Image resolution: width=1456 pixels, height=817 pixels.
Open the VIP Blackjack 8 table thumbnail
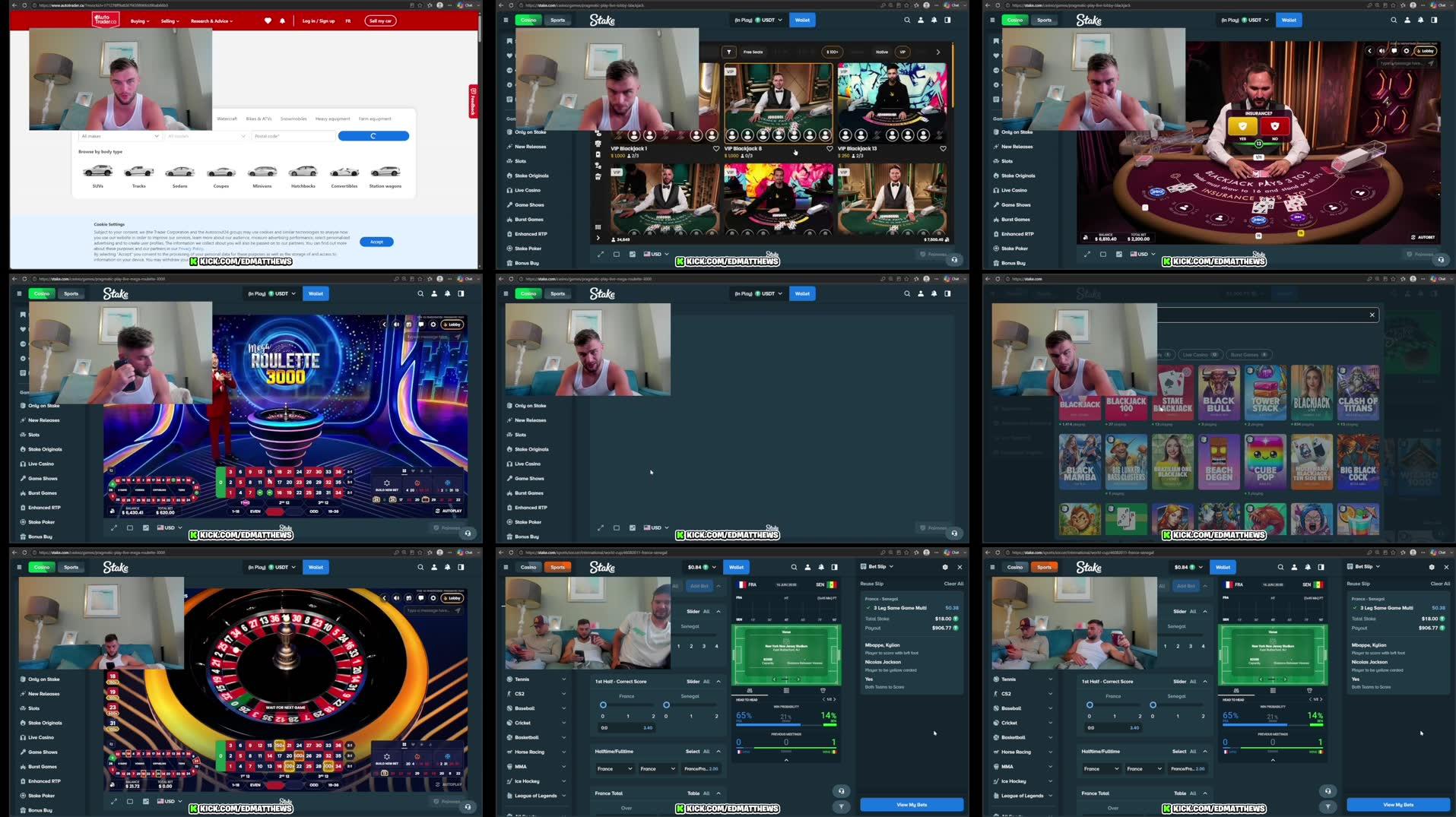(778, 103)
